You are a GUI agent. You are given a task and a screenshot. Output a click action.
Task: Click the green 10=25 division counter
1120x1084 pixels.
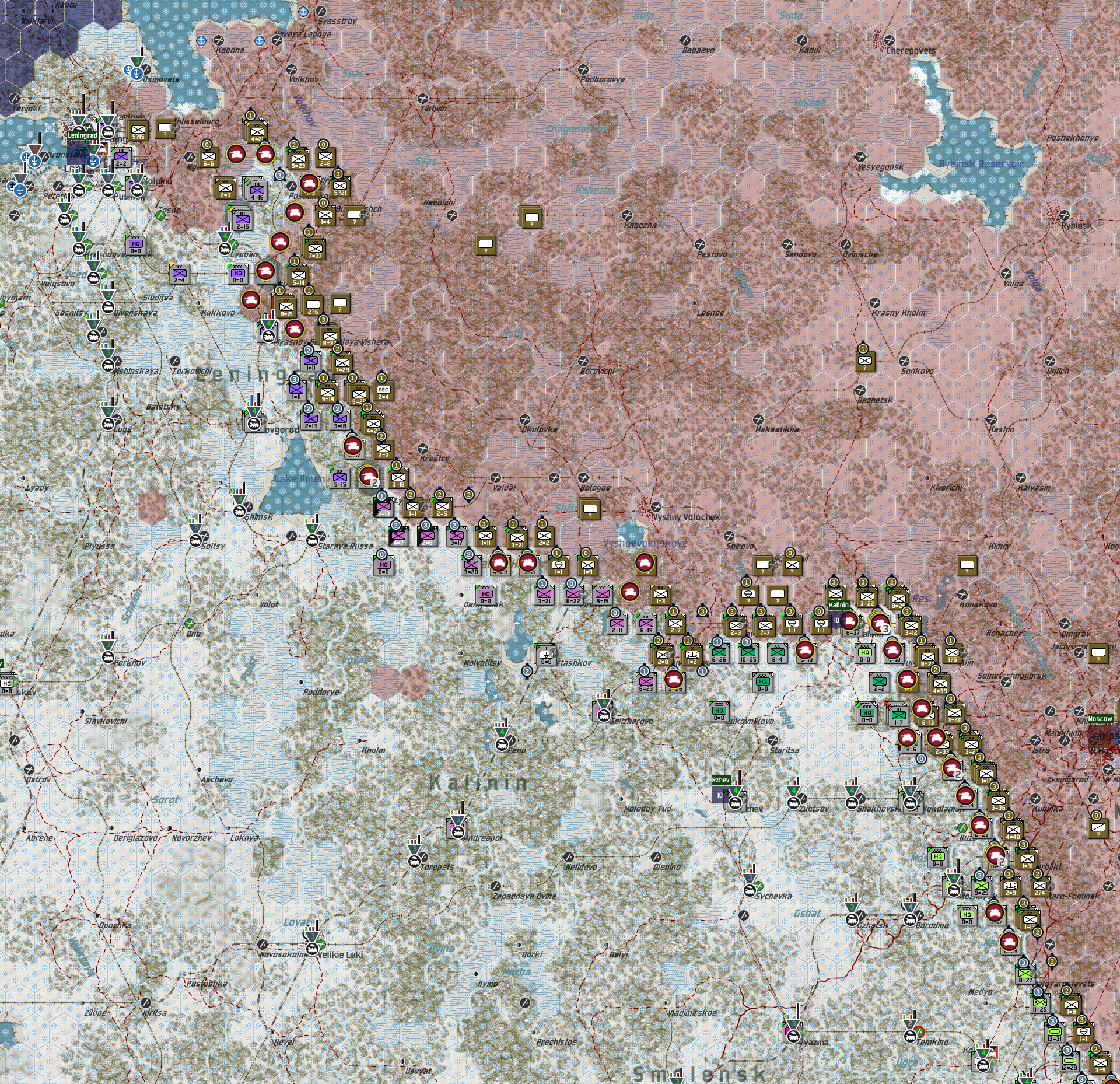pos(748,653)
